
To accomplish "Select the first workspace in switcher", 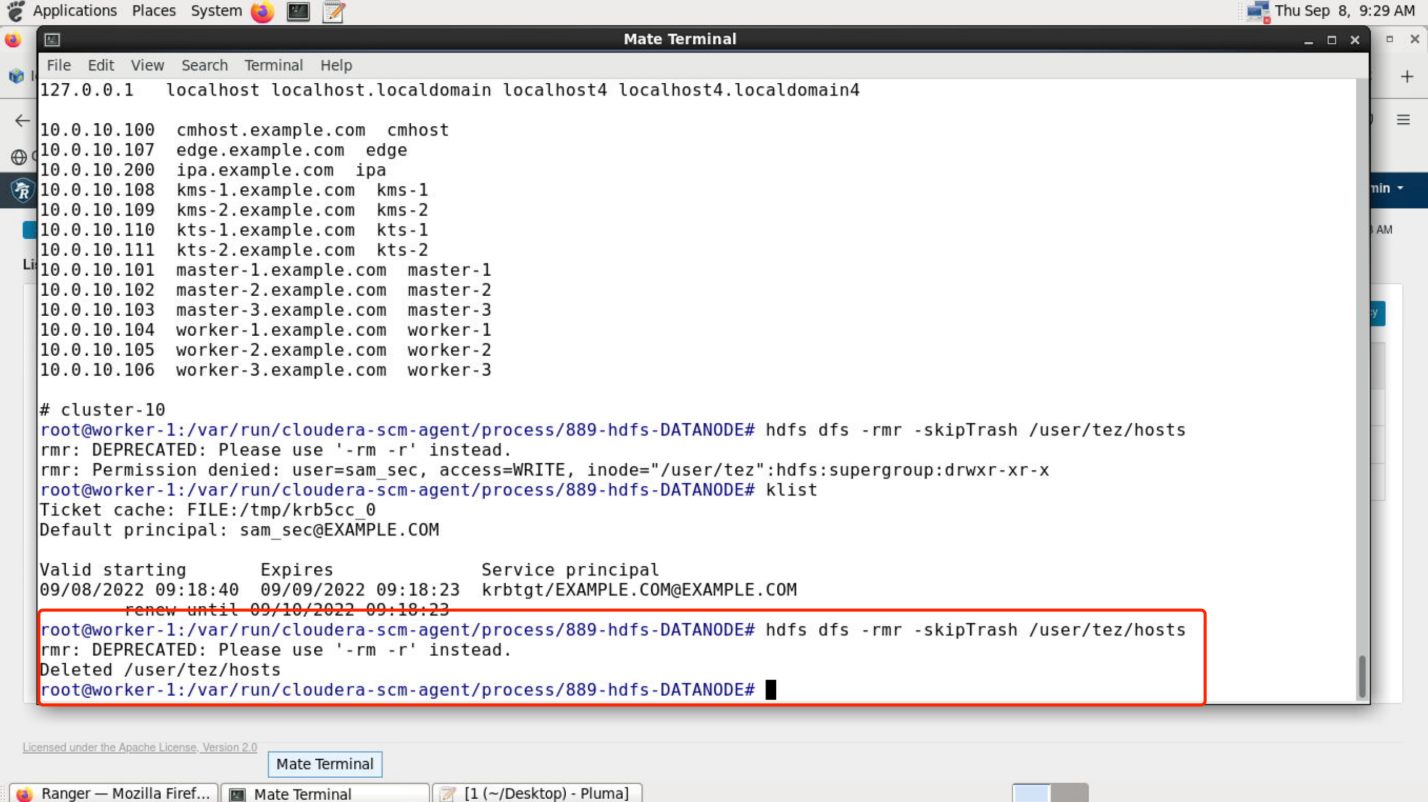I will pos(1031,793).
